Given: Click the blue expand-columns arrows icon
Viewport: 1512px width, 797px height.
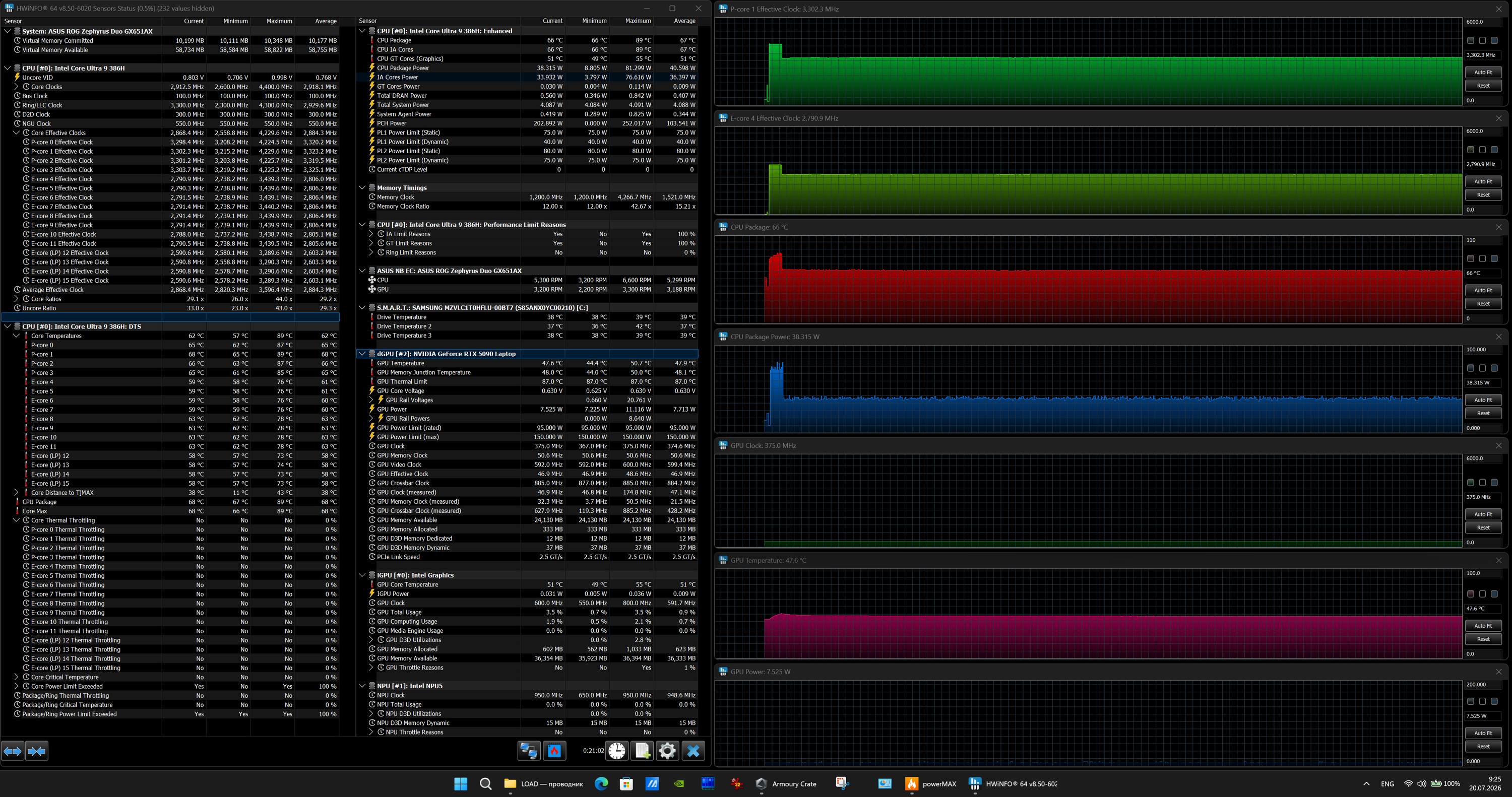Looking at the screenshot, I should 13,751.
